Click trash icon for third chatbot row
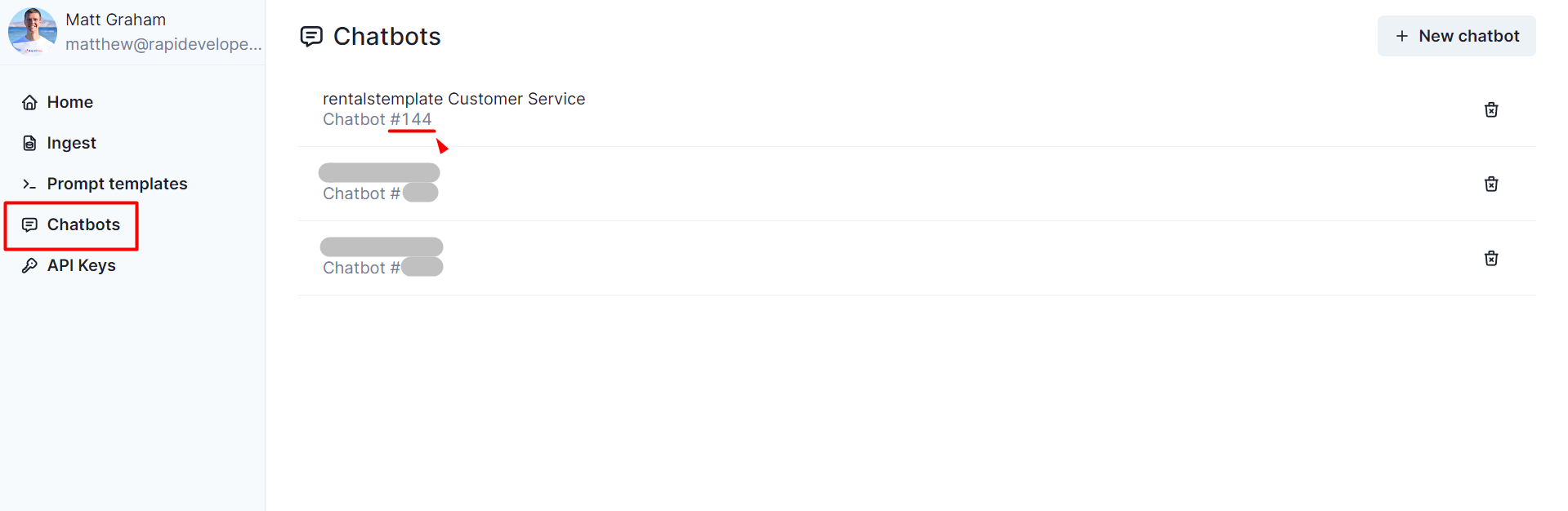The height and width of the screenshot is (511, 1568). pos(1490,258)
